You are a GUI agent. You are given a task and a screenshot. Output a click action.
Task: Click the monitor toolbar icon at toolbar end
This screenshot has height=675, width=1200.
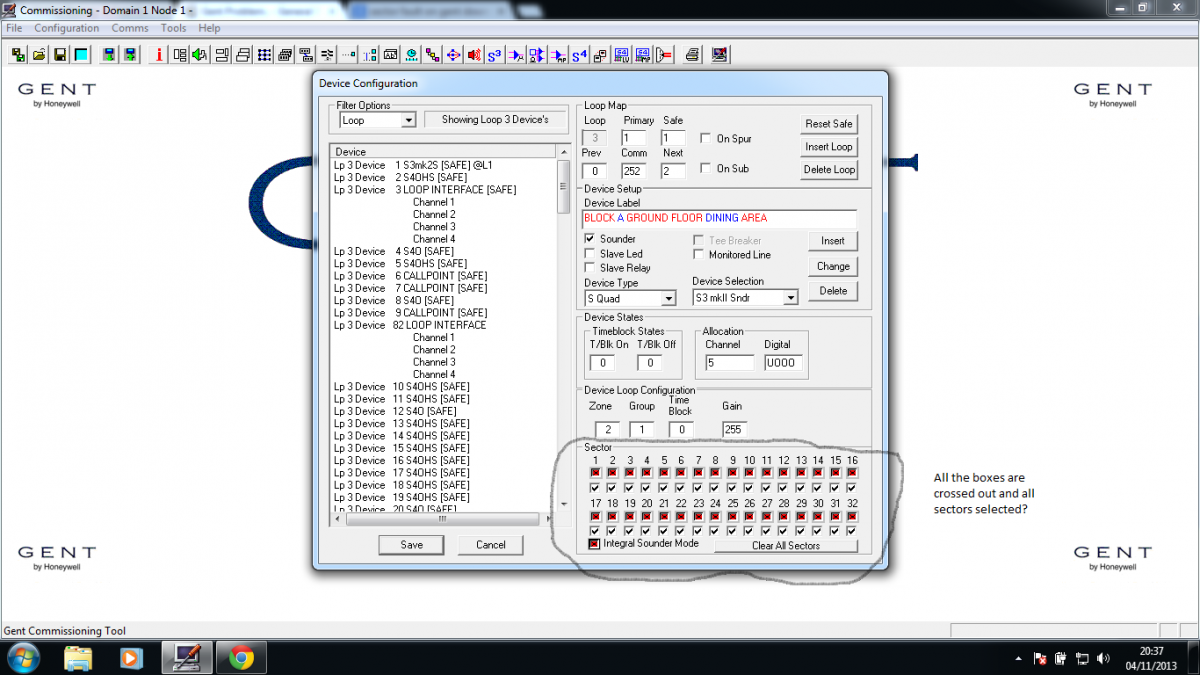tap(719, 54)
